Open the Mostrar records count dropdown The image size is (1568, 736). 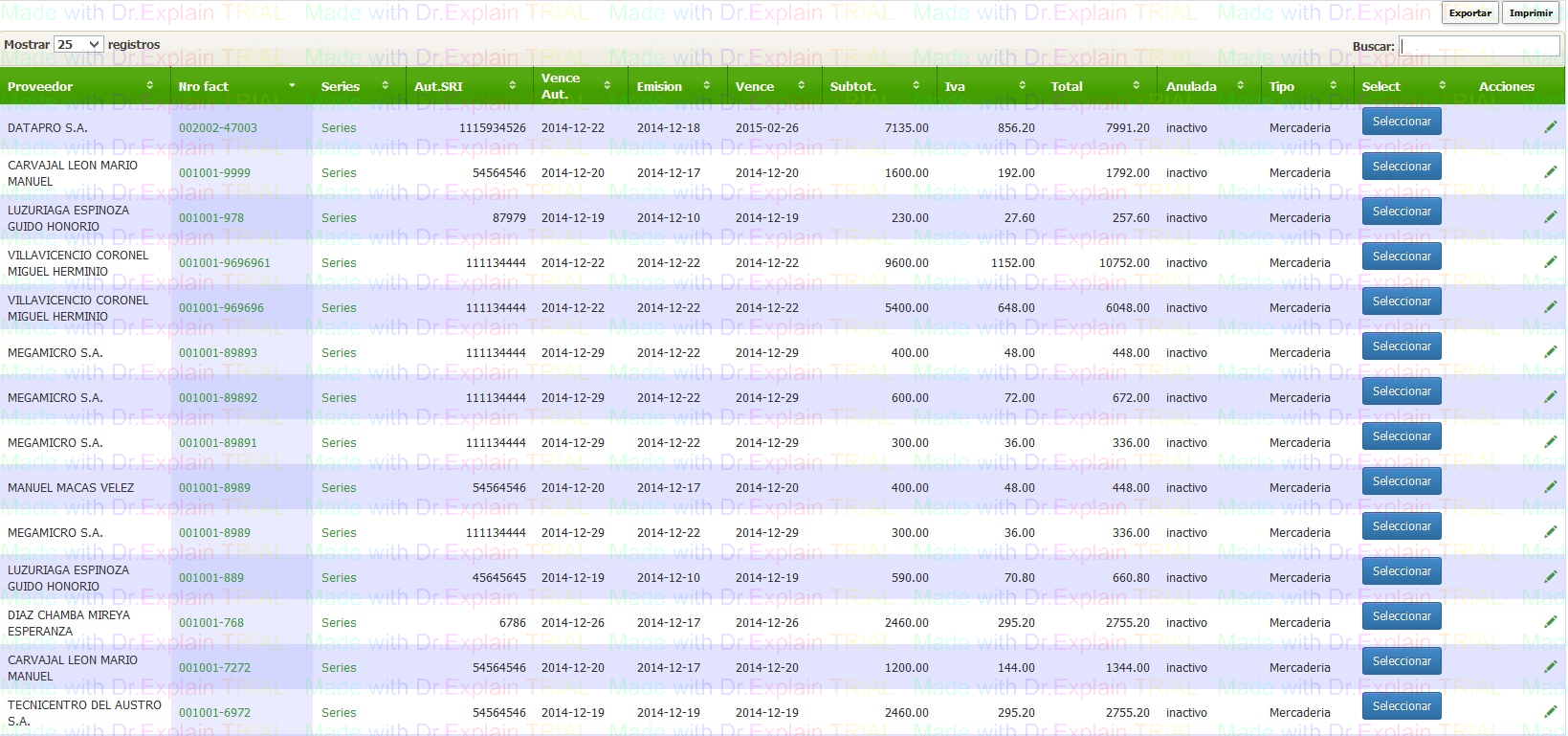coord(78,45)
